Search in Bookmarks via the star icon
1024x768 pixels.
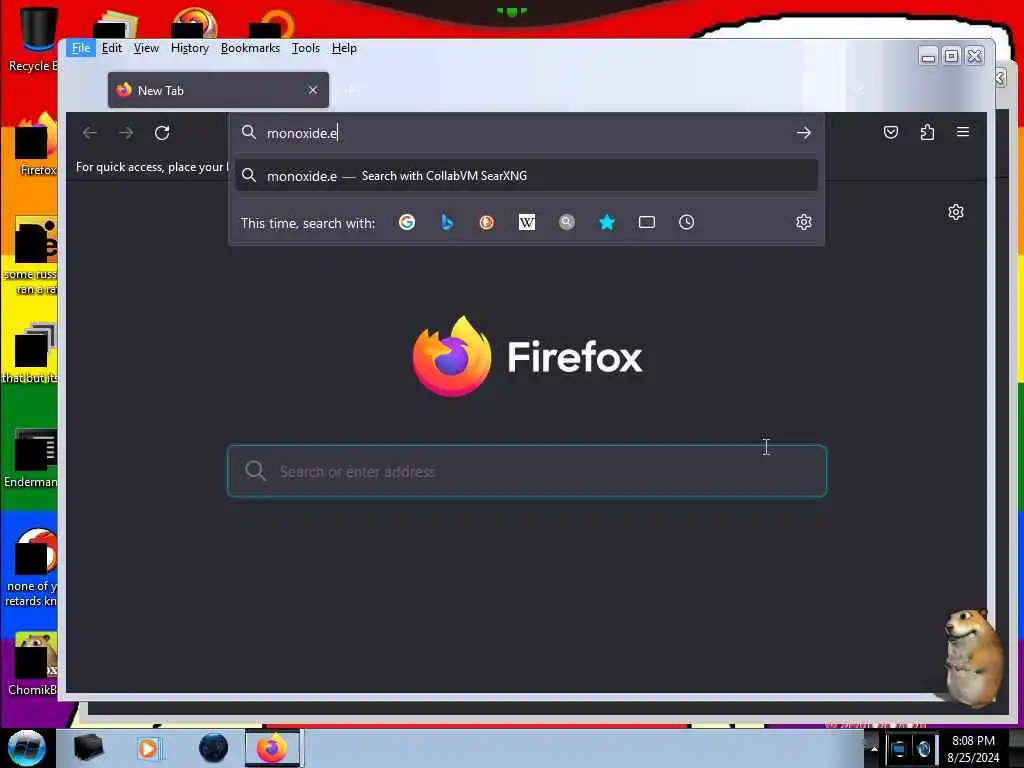tap(607, 223)
